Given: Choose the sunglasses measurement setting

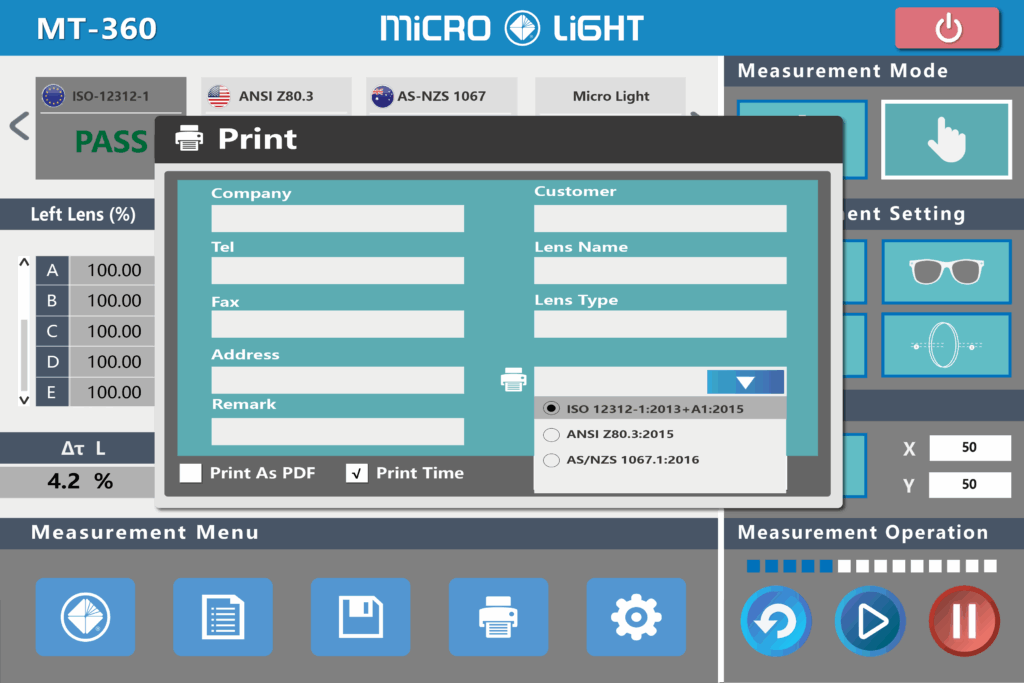Looking at the screenshot, I should pyautogui.click(x=945, y=271).
